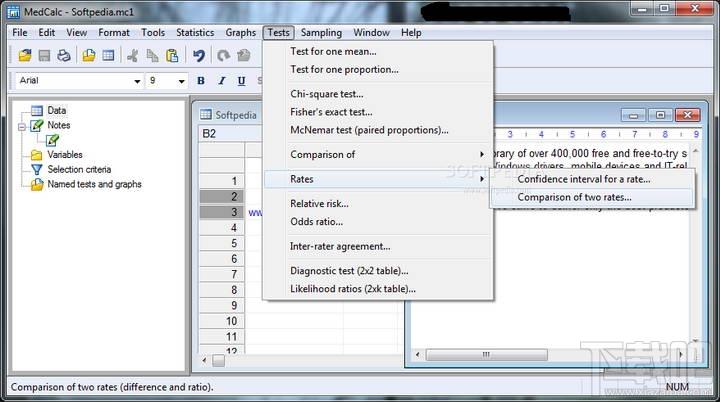The height and width of the screenshot is (402, 720).
Task: Open the Tools menu
Action: (153, 33)
